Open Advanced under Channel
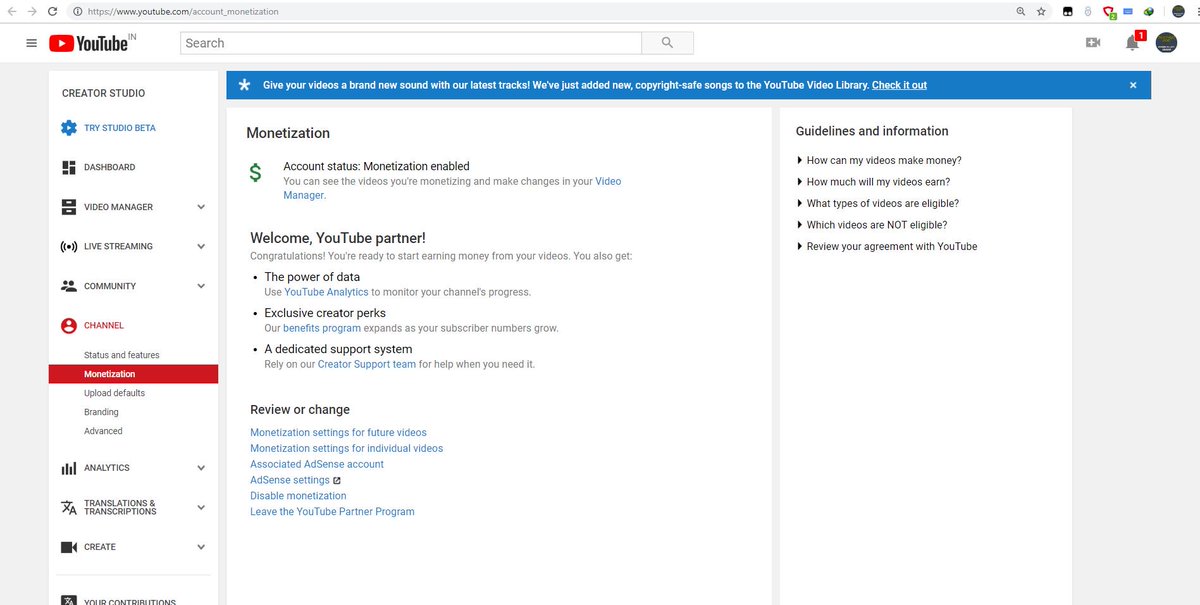The height and width of the screenshot is (605, 1200). click(x=103, y=431)
